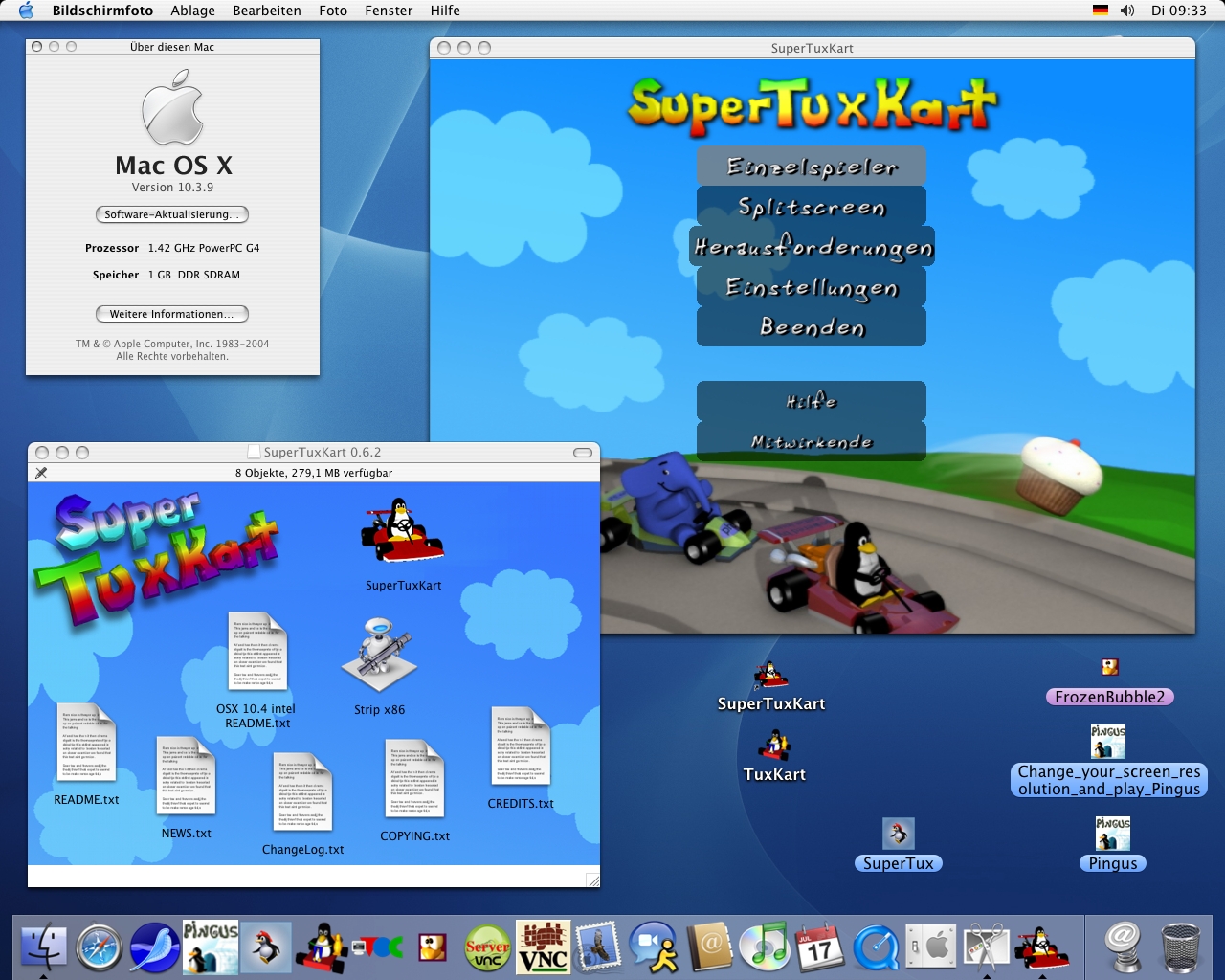Viewport: 1225px width, 980px height.
Task: Open Hilfe in the SuperTuxKart game menu
Action: click(812, 401)
